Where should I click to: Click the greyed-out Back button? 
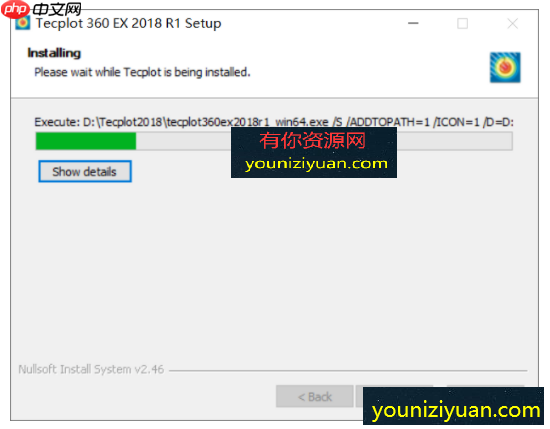315,396
